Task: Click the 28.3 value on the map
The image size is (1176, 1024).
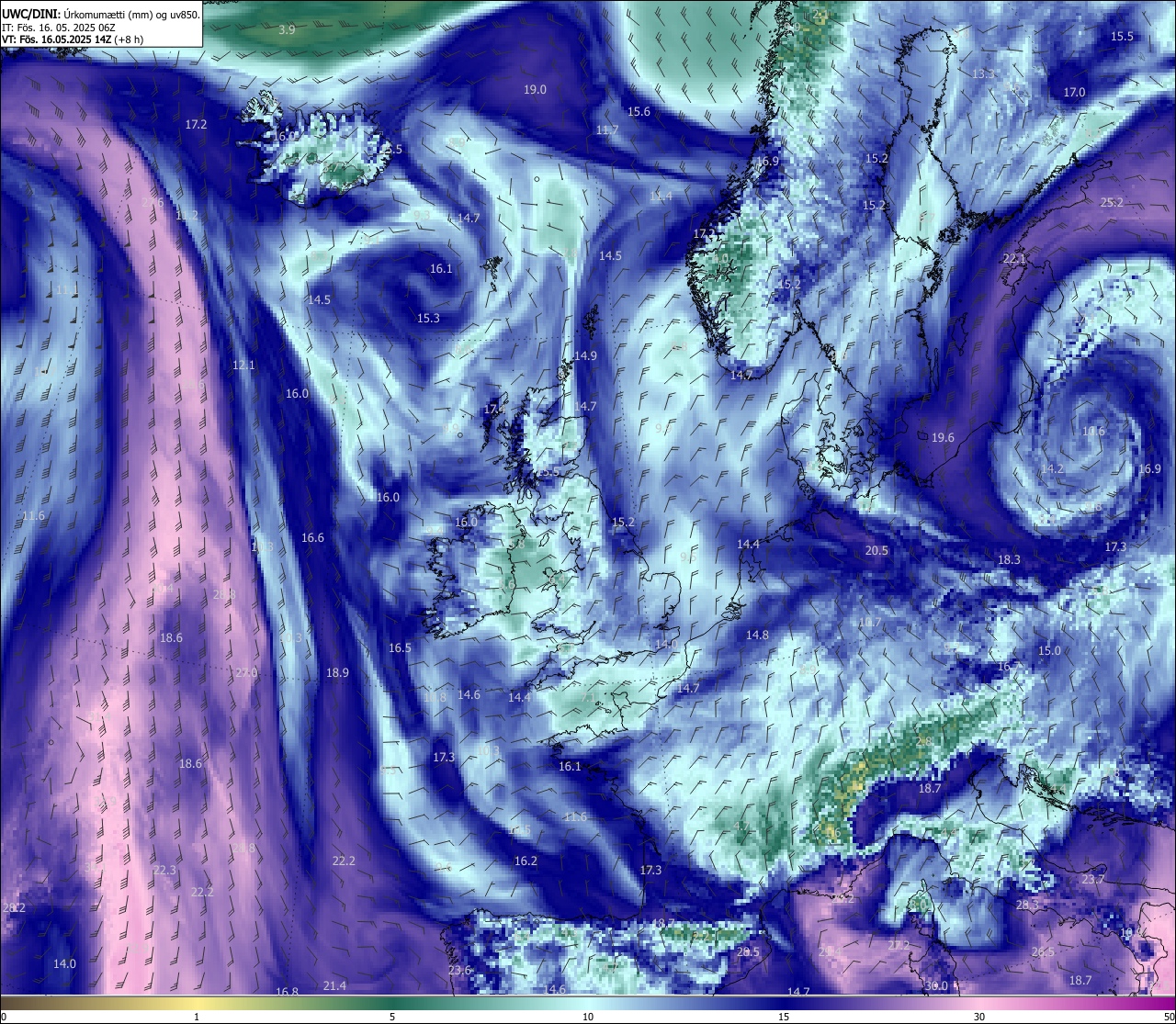Action: click(x=1027, y=906)
